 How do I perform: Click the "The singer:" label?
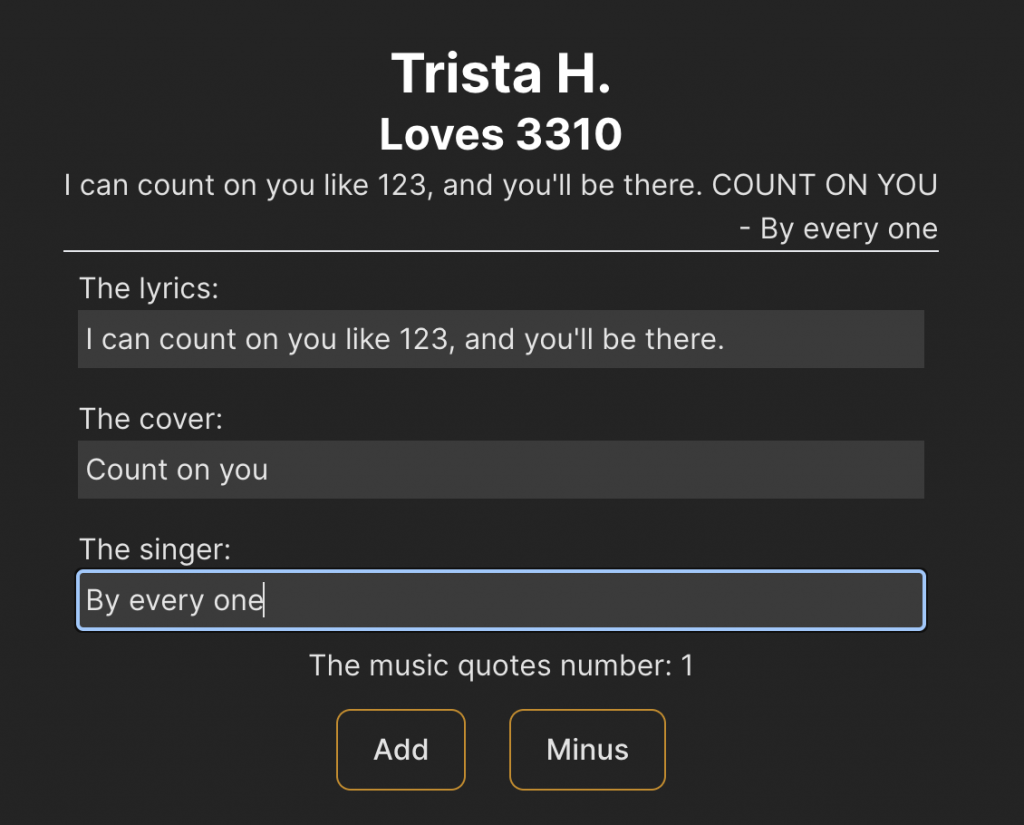(155, 550)
